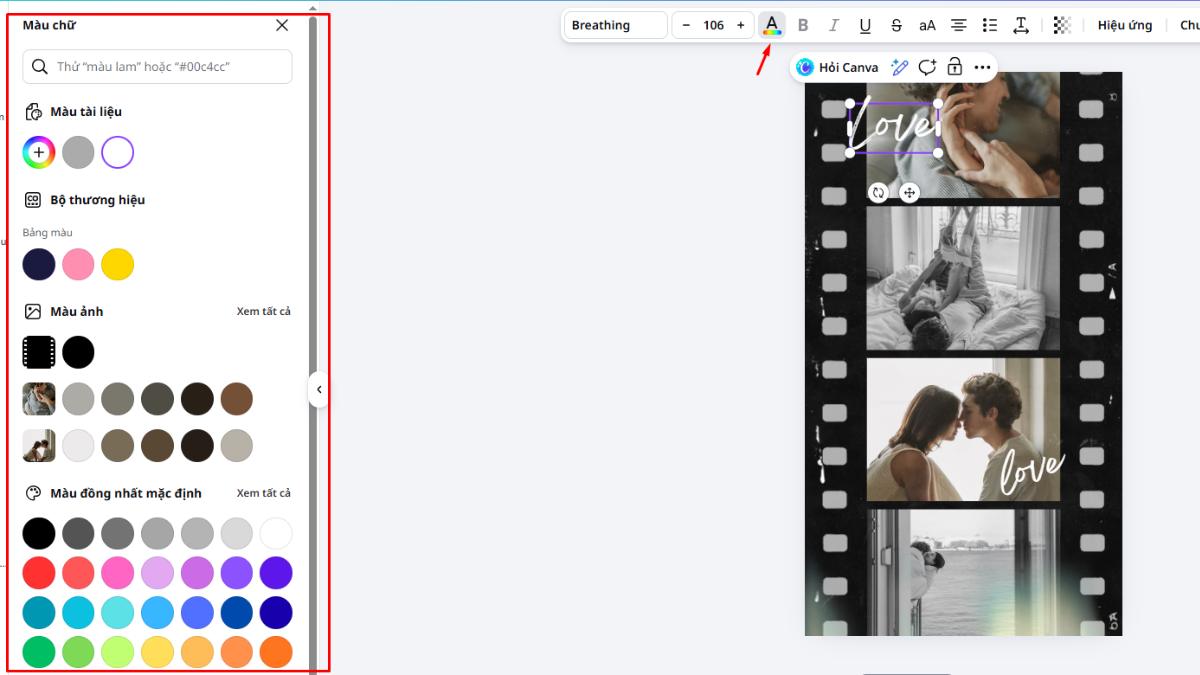Apply strikethrough to text
The height and width of the screenshot is (675, 1200).
point(896,25)
